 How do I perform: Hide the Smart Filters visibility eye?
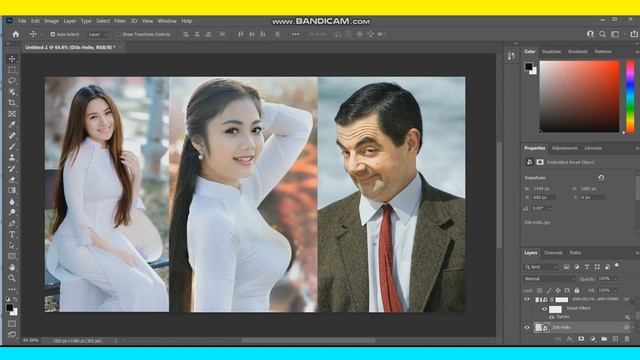544,309
